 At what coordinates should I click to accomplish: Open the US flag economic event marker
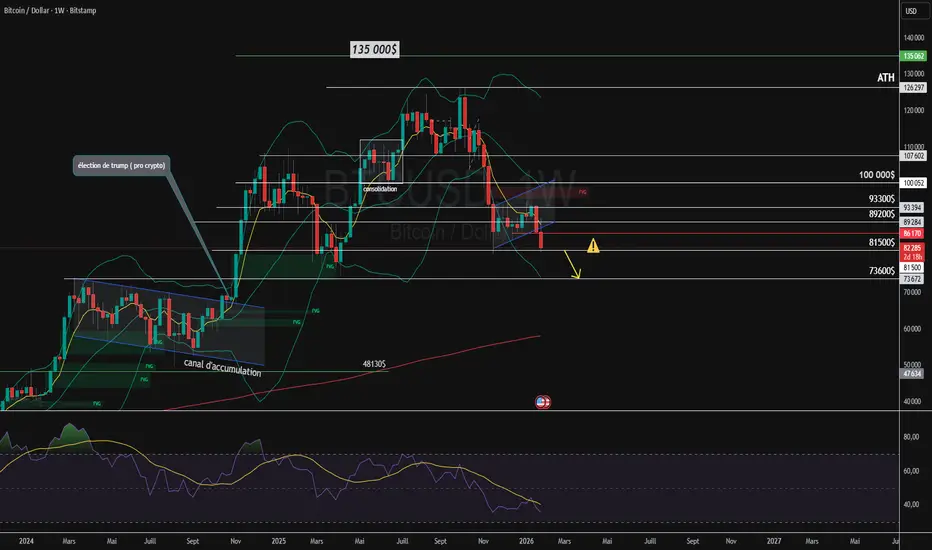(543, 403)
